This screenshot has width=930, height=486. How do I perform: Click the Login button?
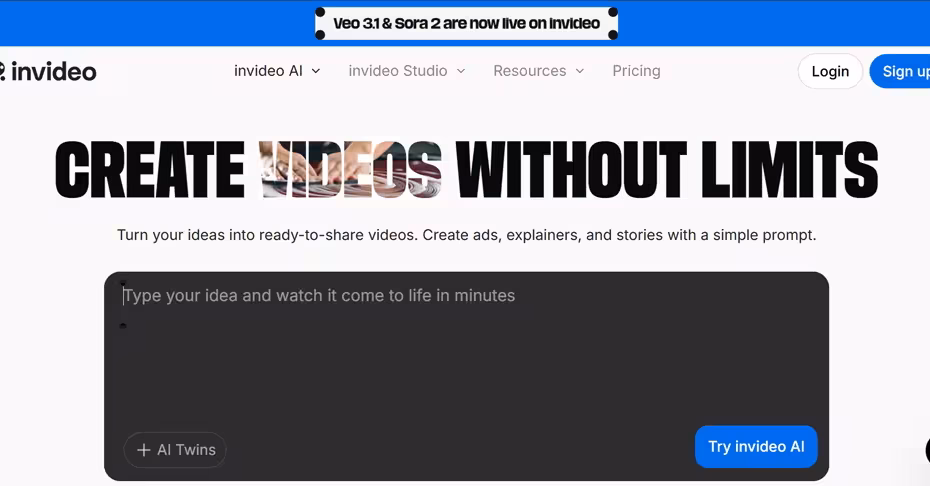click(x=830, y=71)
